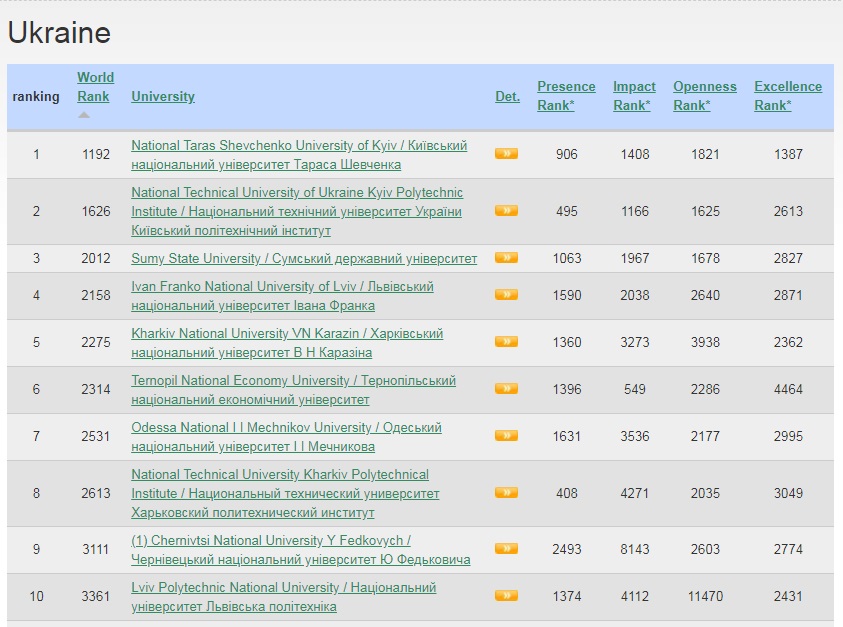Select impact rank value 549
This screenshot has width=843, height=627.
(x=634, y=389)
